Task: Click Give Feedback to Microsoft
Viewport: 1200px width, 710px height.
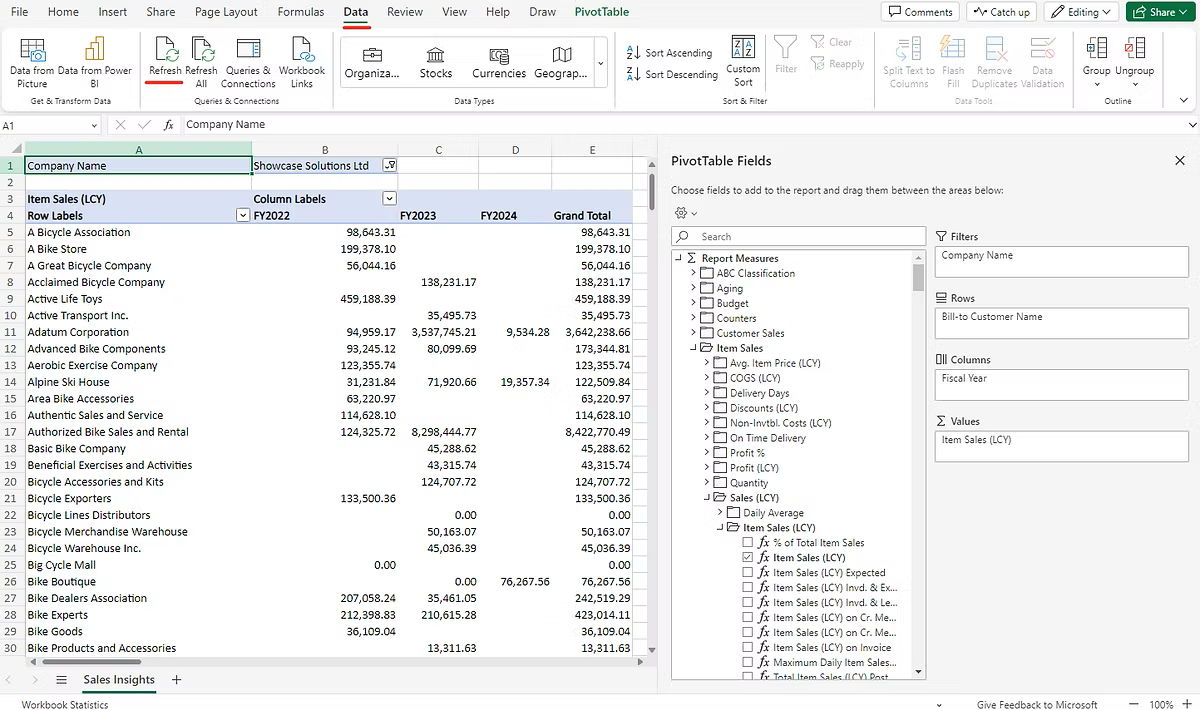Action: (x=1037, y=705)
